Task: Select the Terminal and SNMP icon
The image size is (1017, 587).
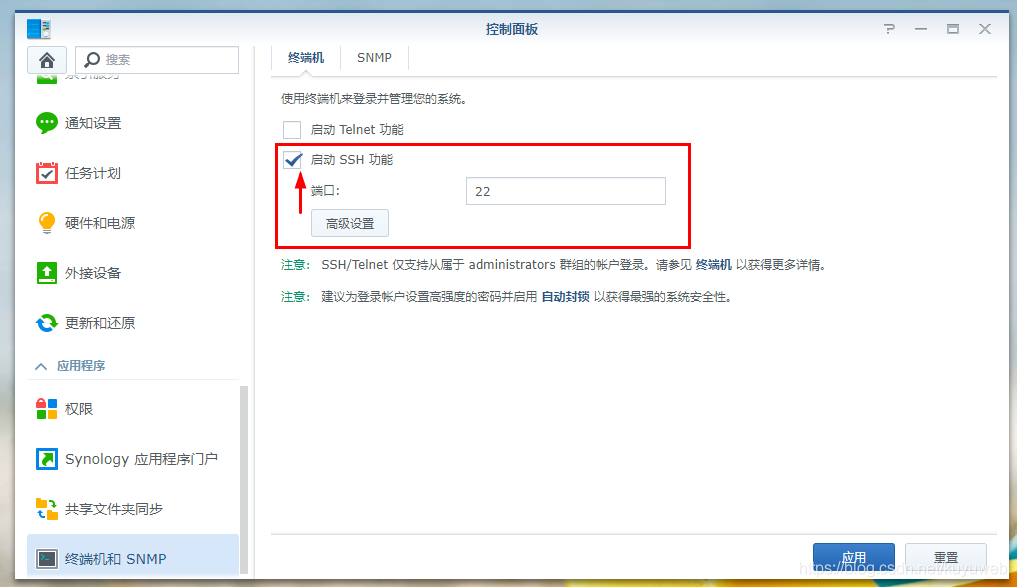Action: (x=47, y=558)
